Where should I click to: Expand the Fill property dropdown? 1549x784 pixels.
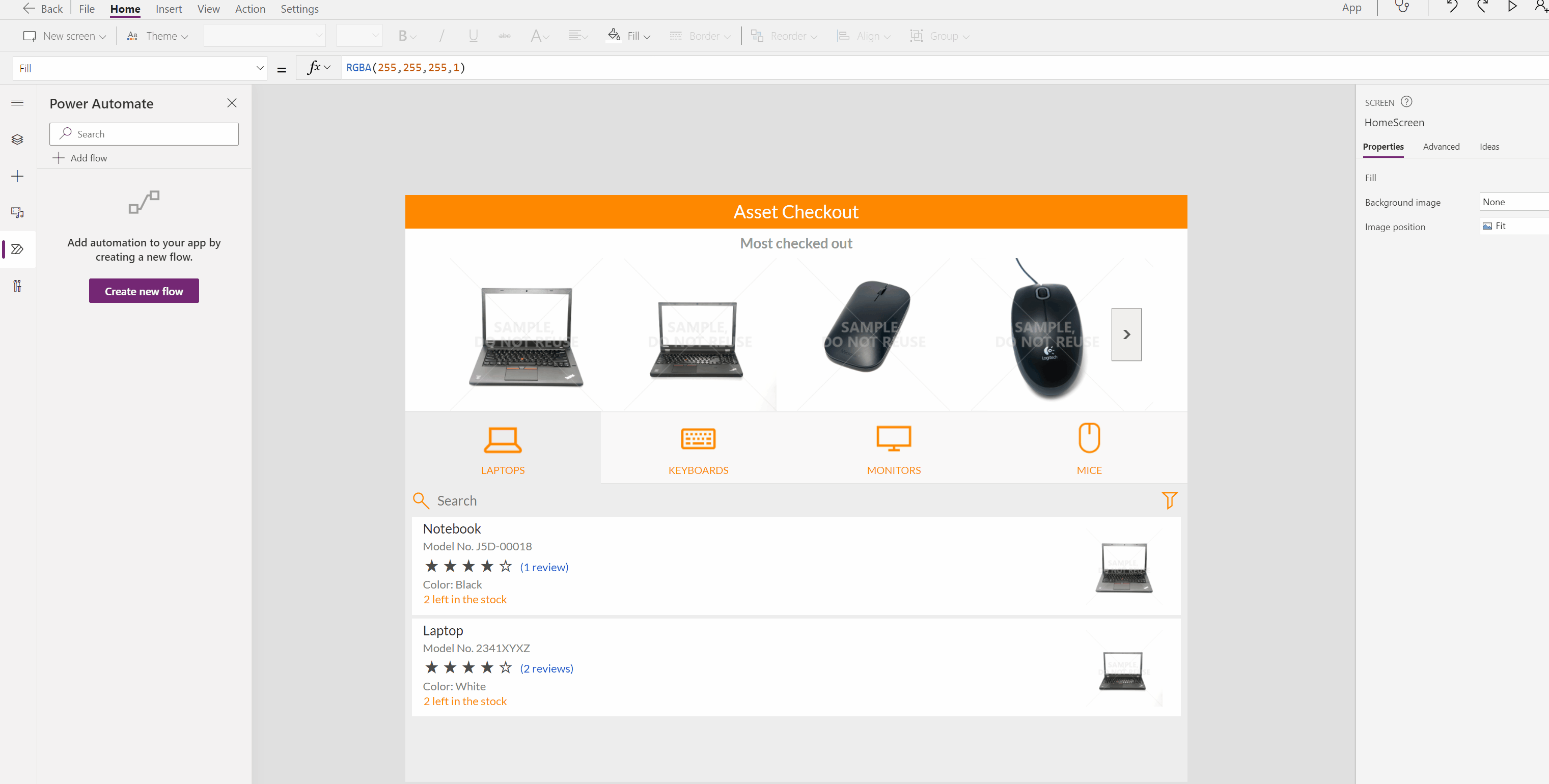tap(260, 68)
